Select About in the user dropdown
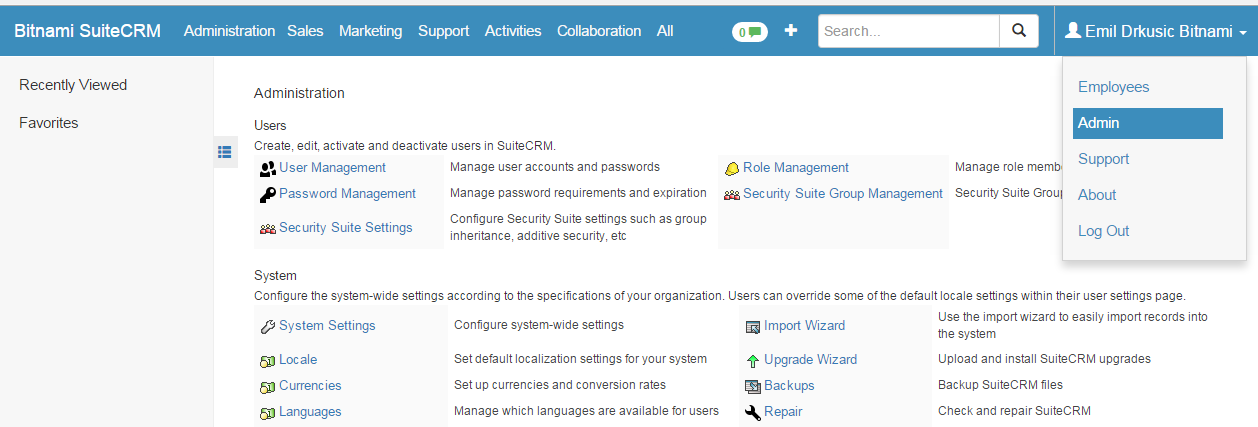The image size is (1258, 427). 1148,195
